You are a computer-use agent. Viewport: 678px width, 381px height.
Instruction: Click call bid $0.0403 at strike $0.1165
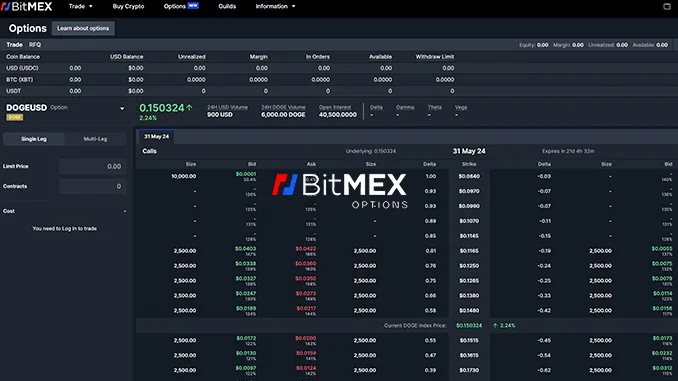[x=246, y=249]
